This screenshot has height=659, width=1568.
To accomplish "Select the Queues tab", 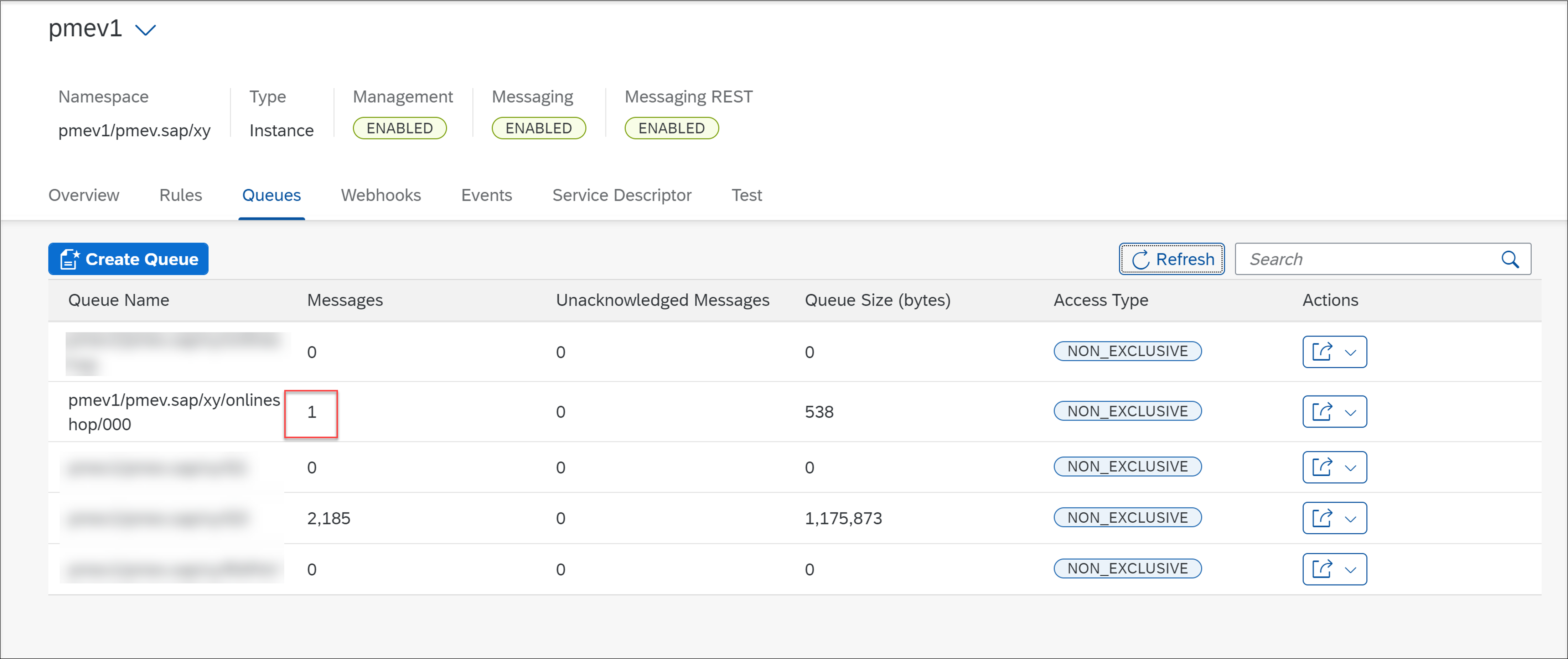I will tap(271, 195).
